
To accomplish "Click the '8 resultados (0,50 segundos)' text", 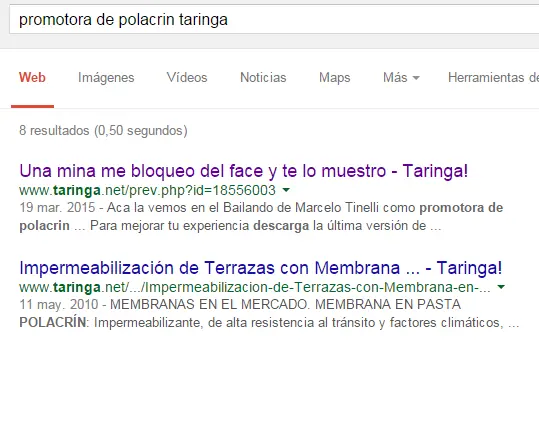I will [x=103, y=131].
